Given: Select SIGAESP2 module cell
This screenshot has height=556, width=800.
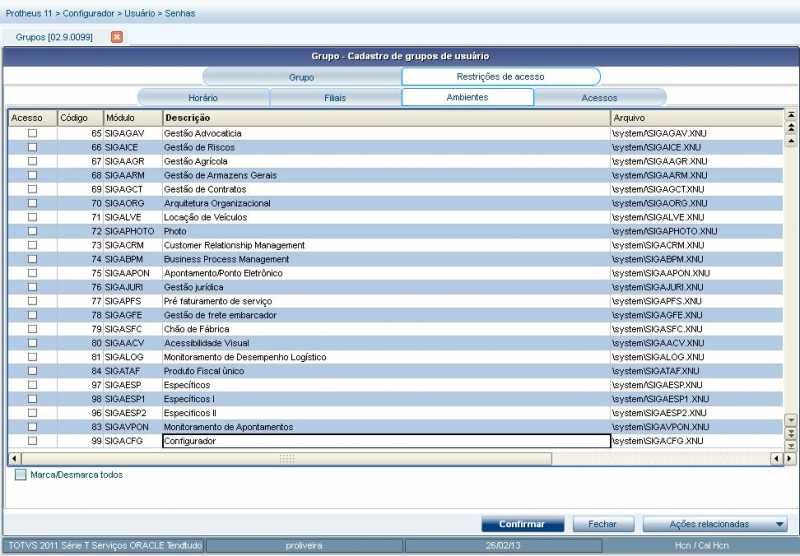Looking at the screenshot, I should coord(133,413).
